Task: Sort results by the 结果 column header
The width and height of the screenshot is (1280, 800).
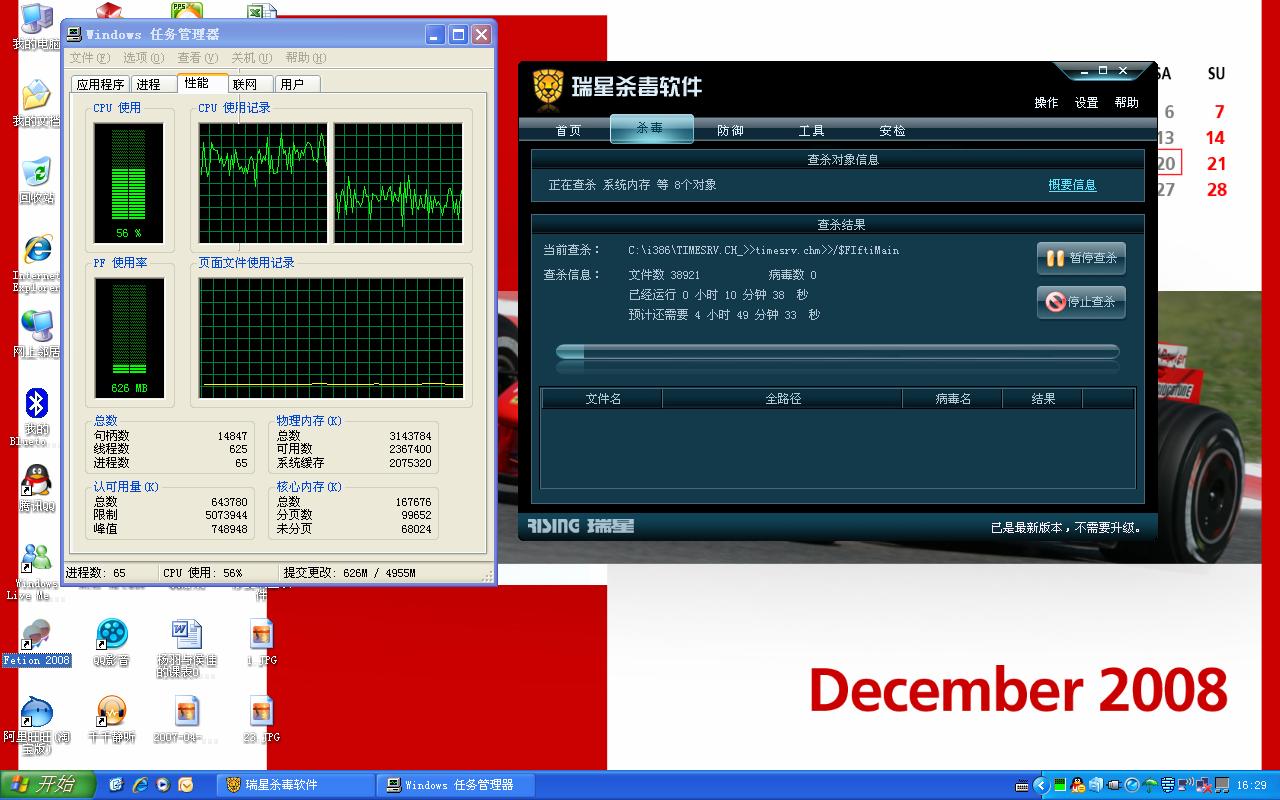Action: click(1043, 399)
